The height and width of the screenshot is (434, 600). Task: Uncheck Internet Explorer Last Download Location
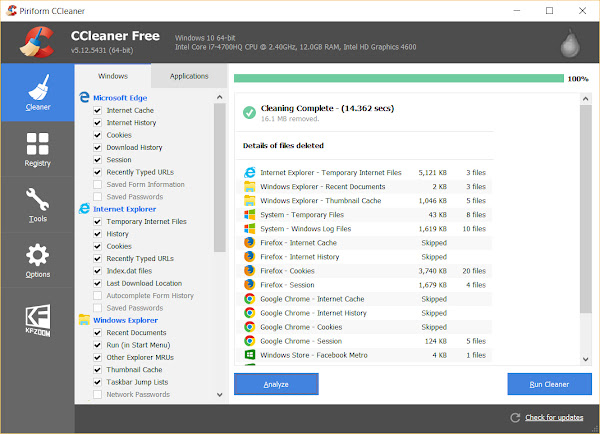pos(98,283)
